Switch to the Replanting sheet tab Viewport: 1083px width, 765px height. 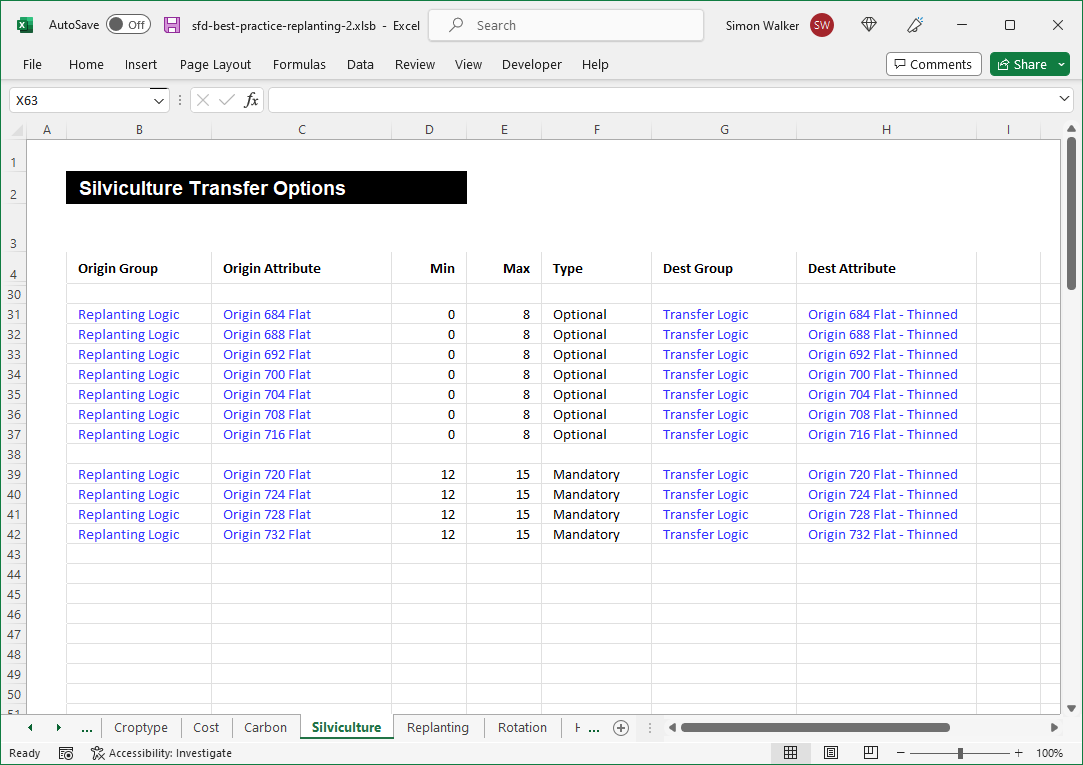tap(437, 728)
